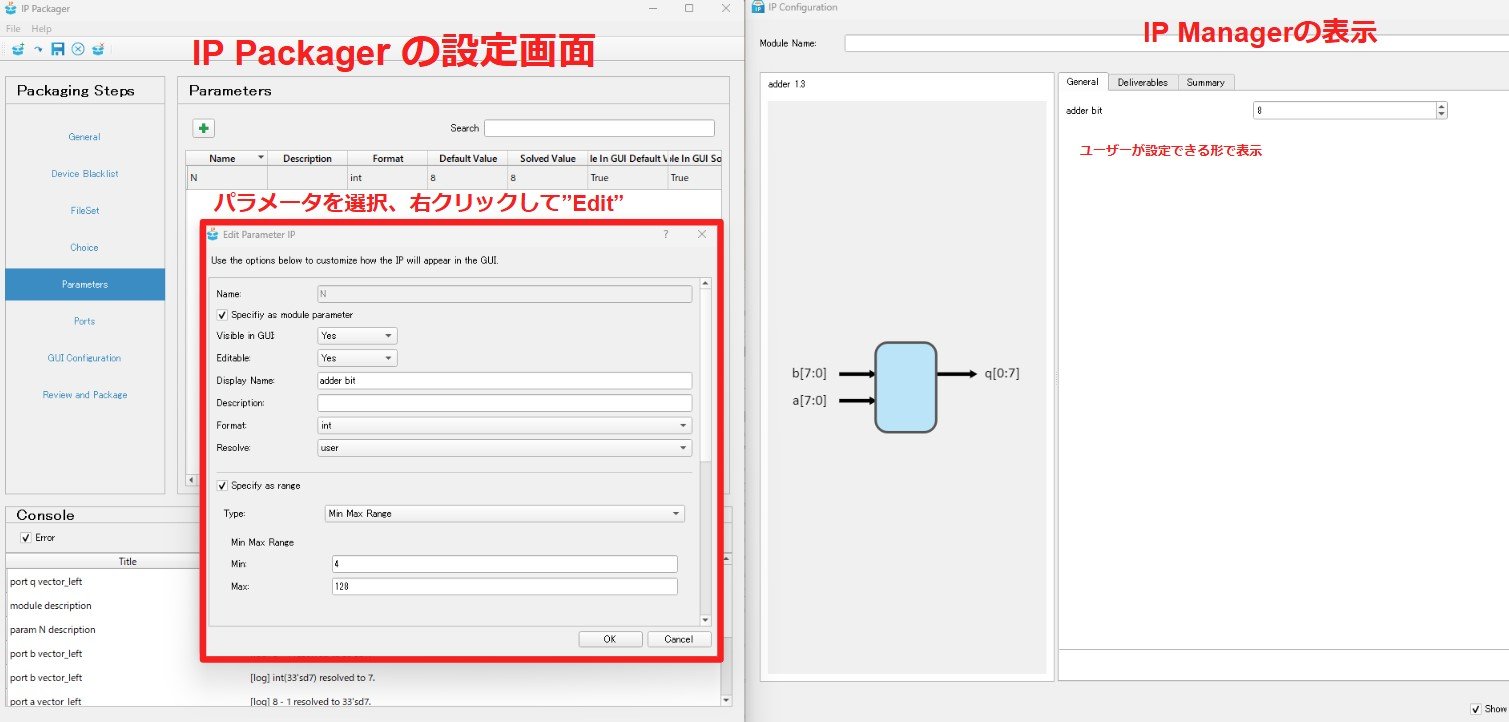Click the Default Value column header
Image resolution: width=1509 pixels, height=722 pixels.
pos(468,158)
